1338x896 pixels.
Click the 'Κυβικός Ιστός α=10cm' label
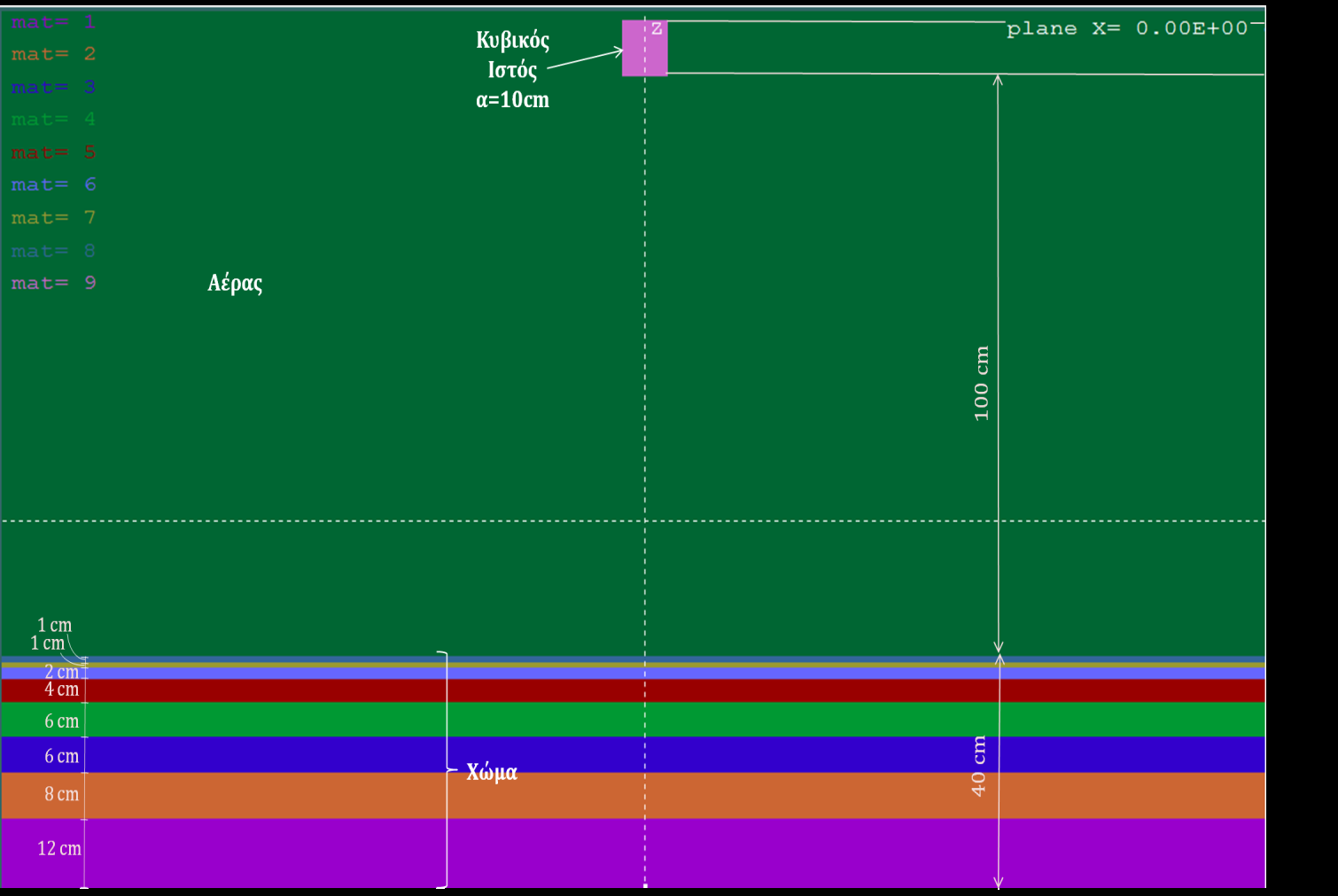[512, 70]
